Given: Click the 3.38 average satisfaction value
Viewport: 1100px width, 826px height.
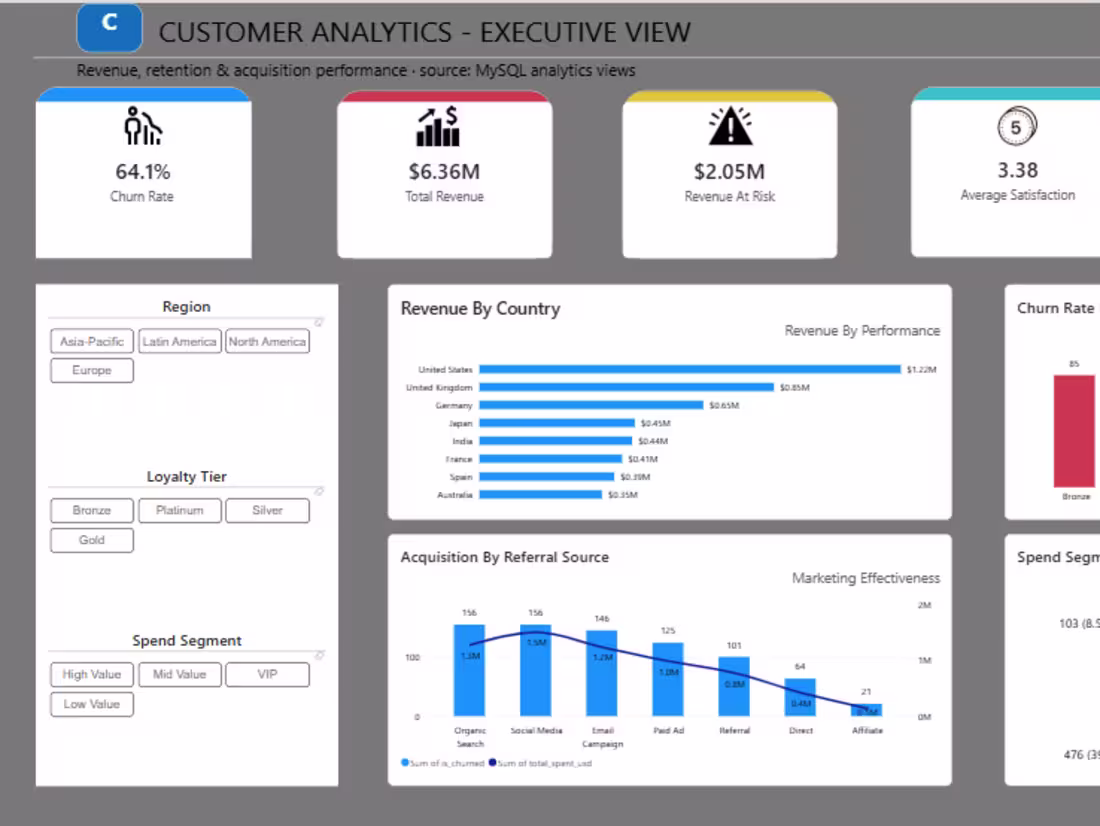Looking at the screenshot, I should click(x=1017, y=171).
